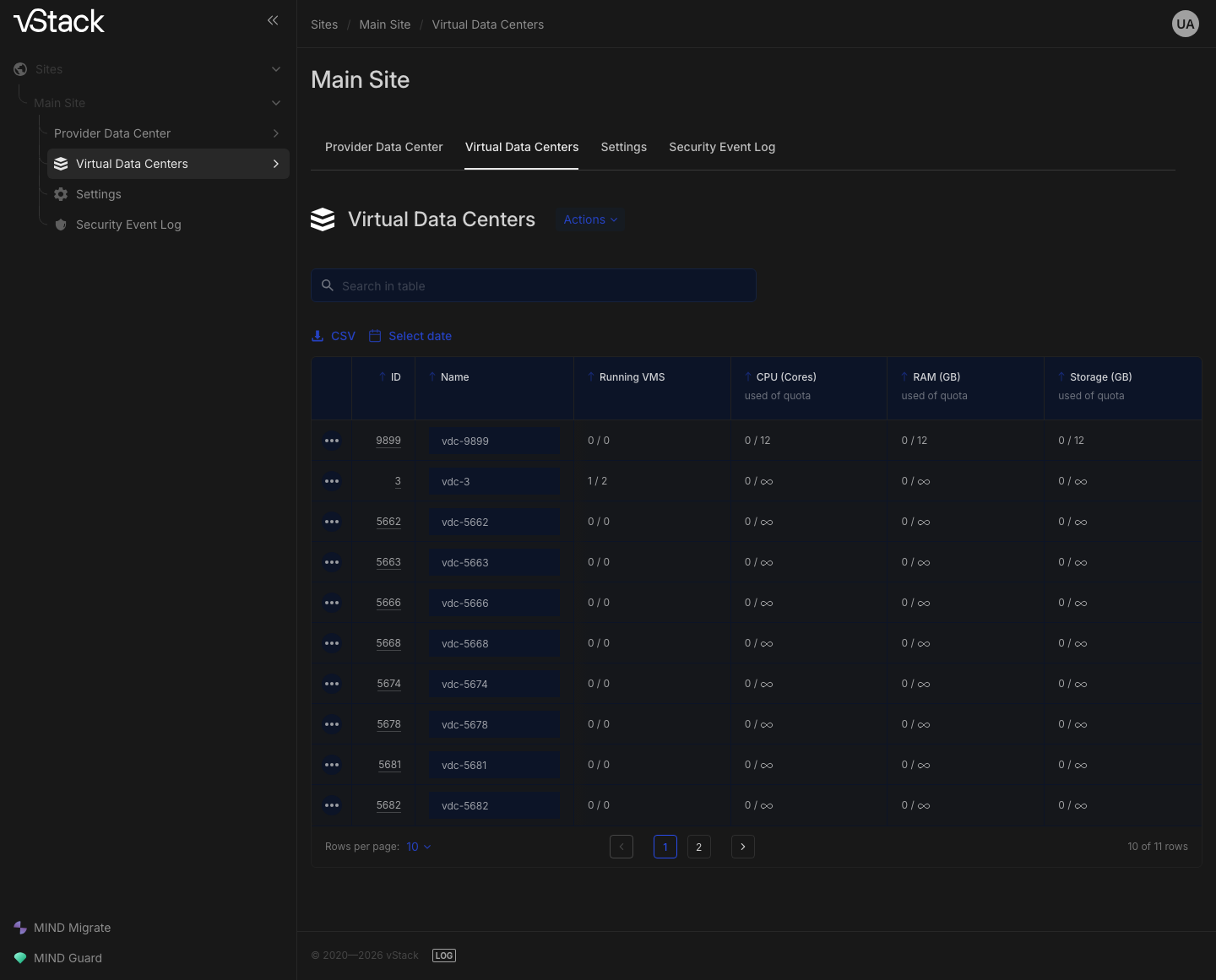Click the LOG badge in the footer
The height and width of the screenshot is (980, 1216).
coord(444,956)
